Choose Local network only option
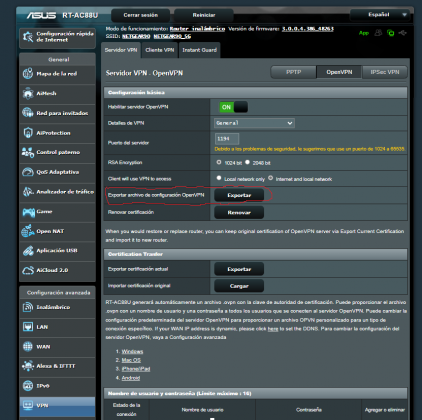This screenshot has width=422, height=420. click(219, 178)
